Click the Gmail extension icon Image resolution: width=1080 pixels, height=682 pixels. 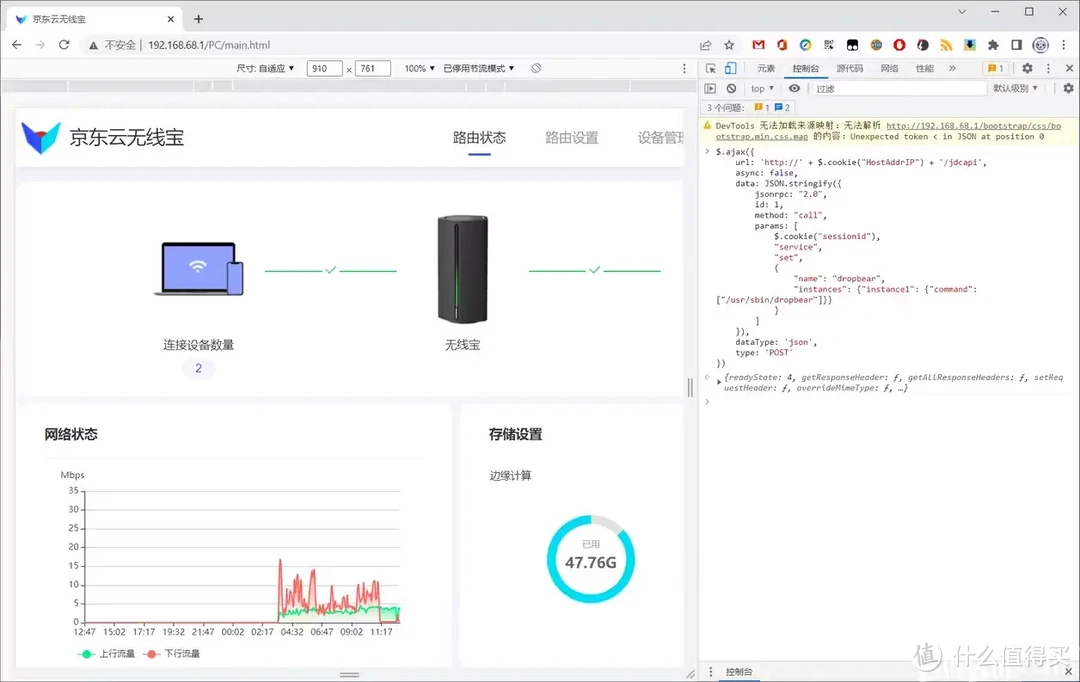click(758, 45)
